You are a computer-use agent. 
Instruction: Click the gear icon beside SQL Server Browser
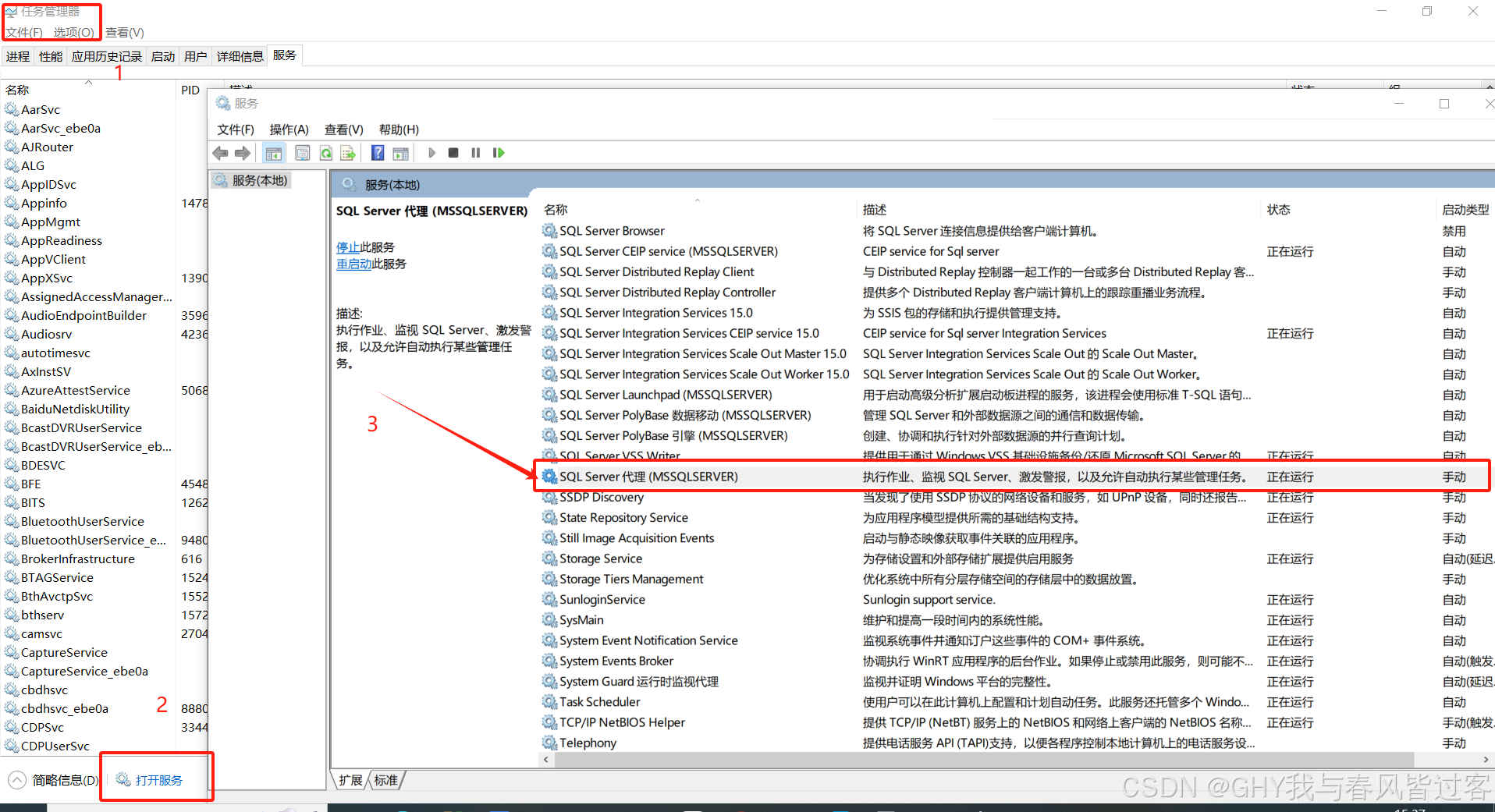(550, 231)
